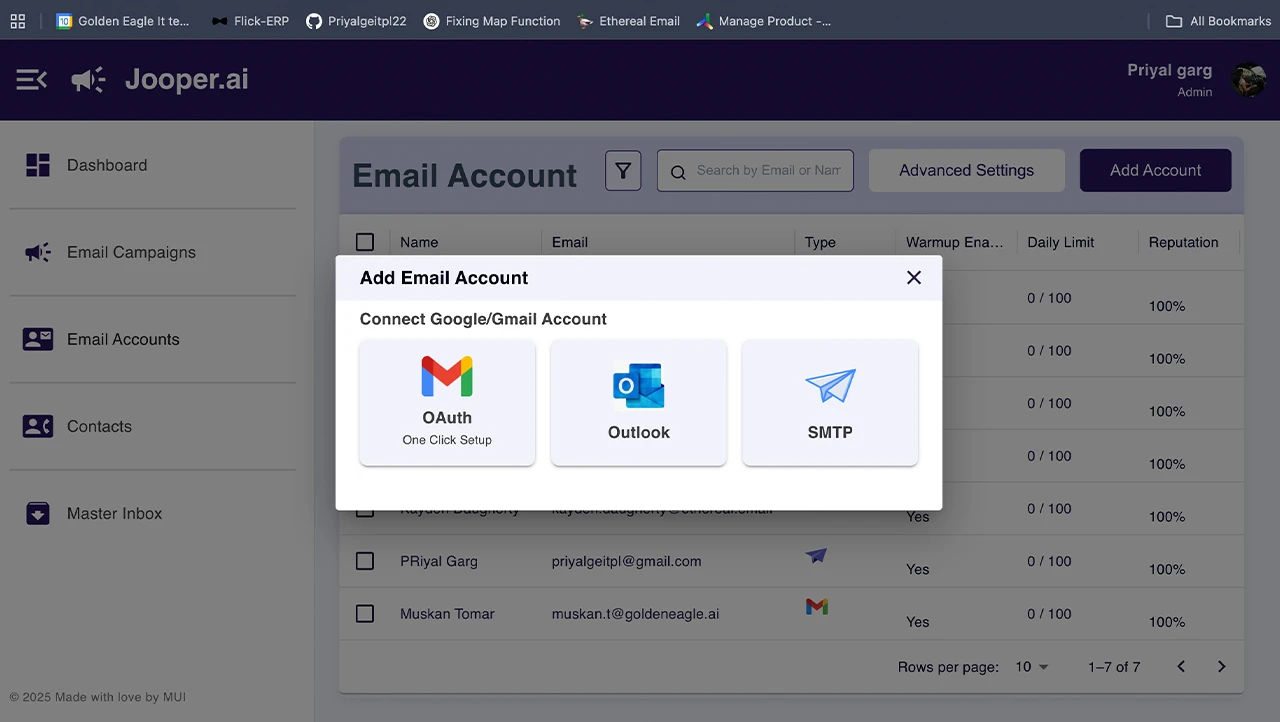Viewport: 1280px width, 722px height.
Task: Sort by the Daily Limit column header
Action: click(x=1060, y=242)
